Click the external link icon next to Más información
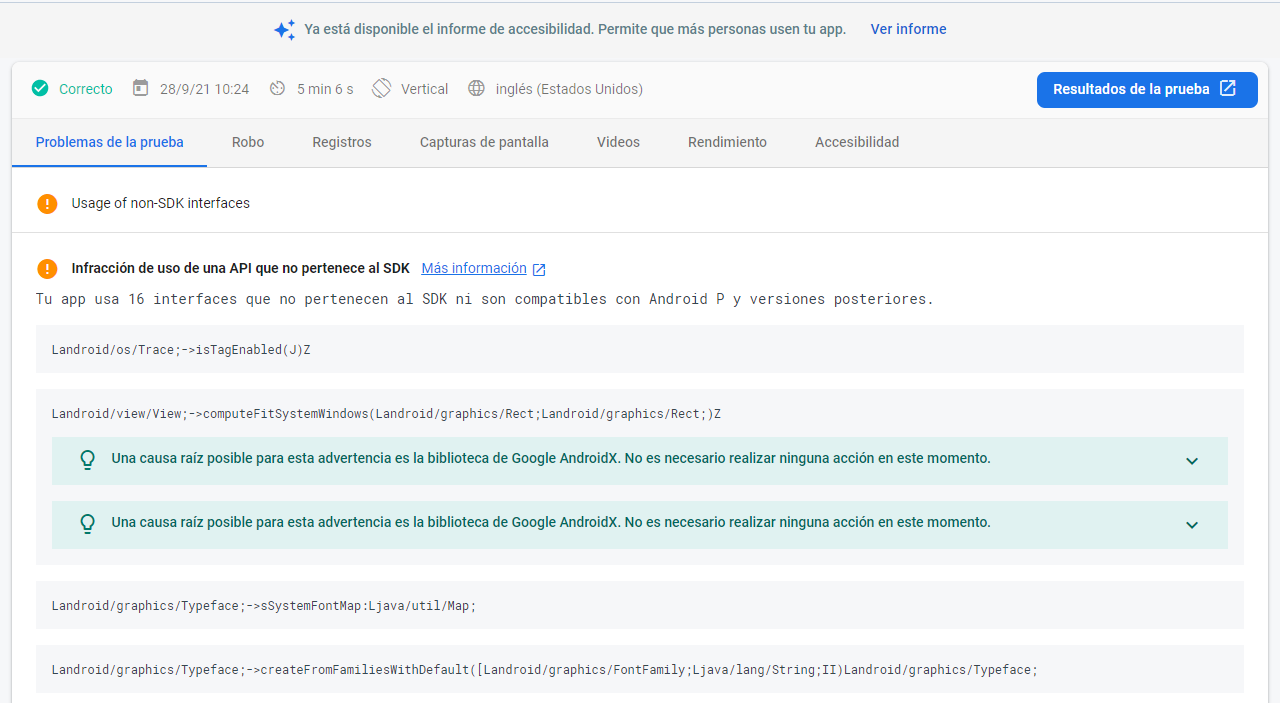The width and height of the screenshot is (1280, 703). 539,268
